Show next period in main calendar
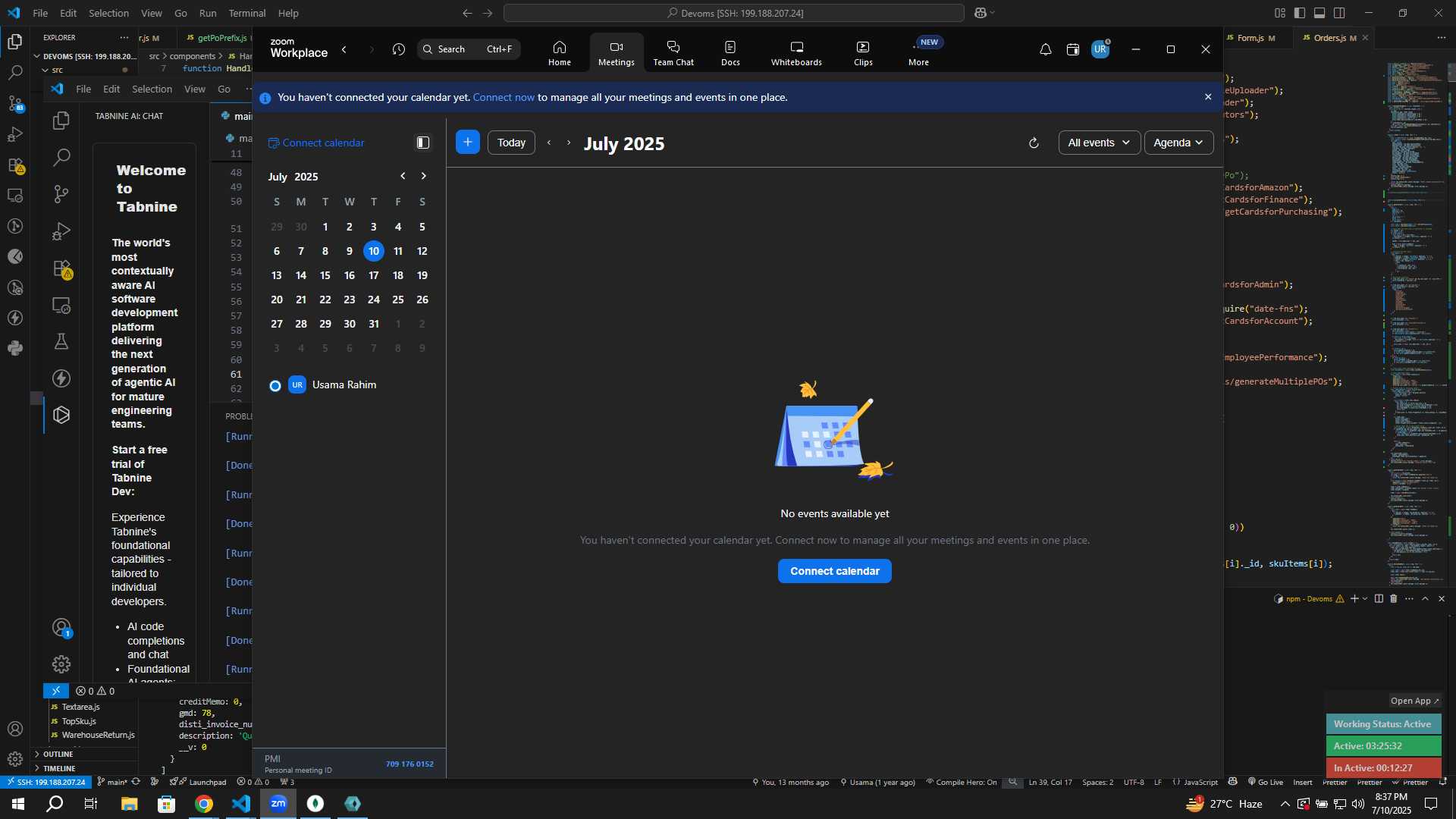This screenshot has height=819, width=1456. coord(569,143)
